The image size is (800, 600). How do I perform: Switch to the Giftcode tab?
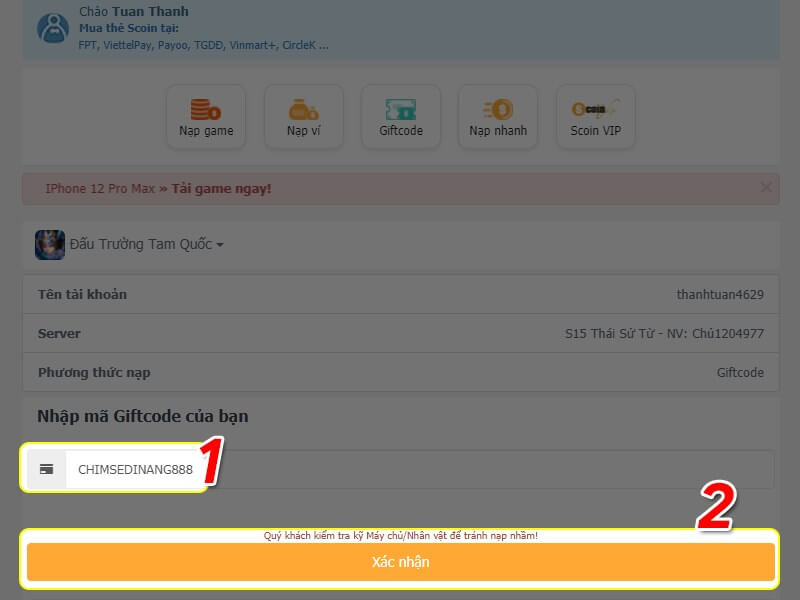400,116
